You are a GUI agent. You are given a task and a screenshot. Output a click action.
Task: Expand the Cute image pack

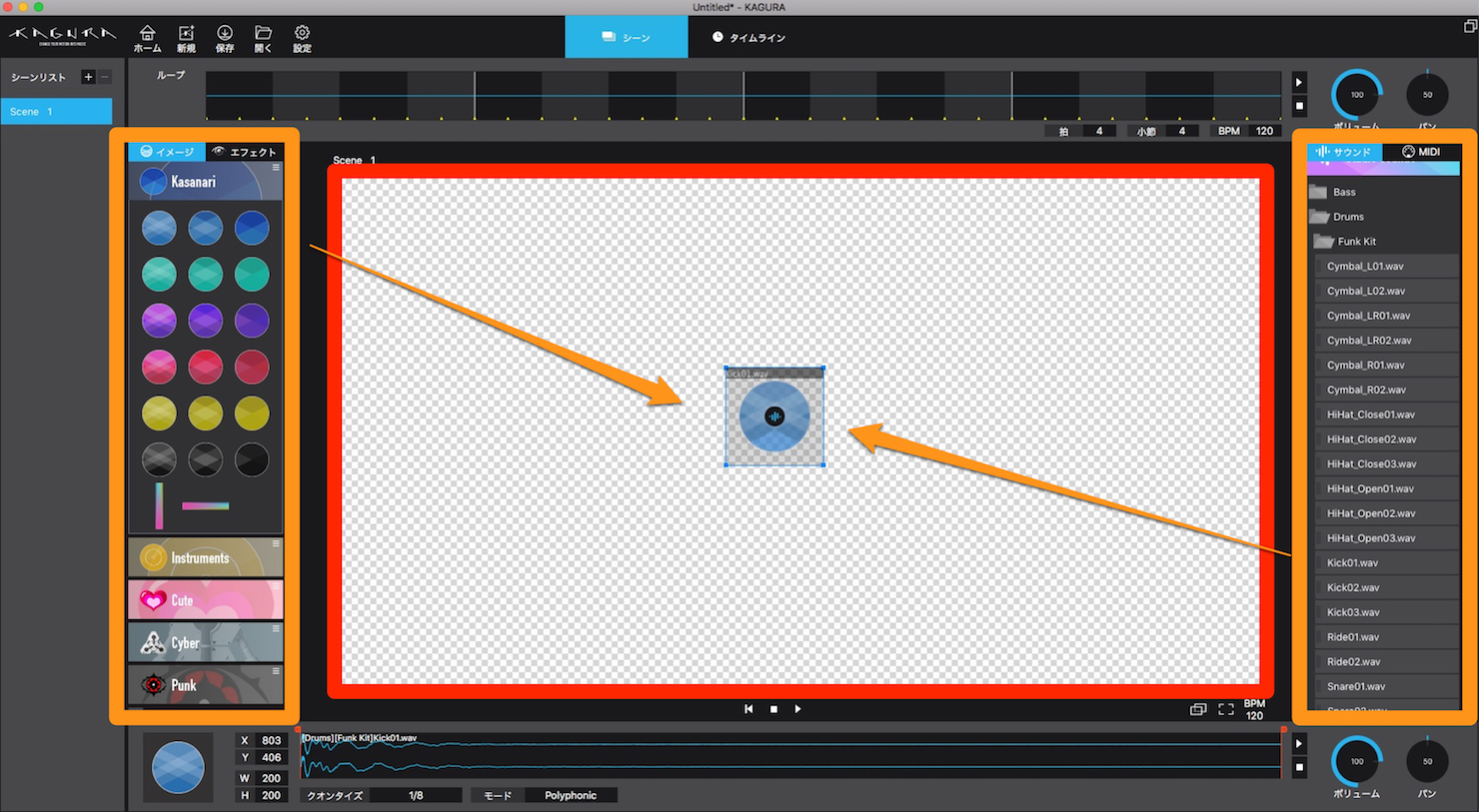(206, 600)
